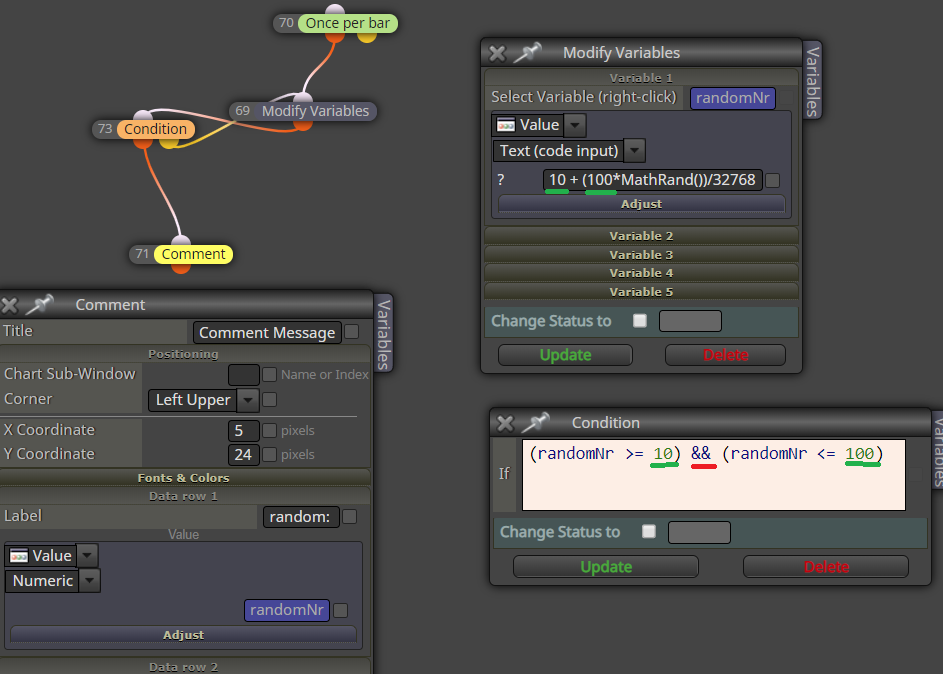Open Value type dropdown in Modify Variables
This screenshot has height=674, width=943.
[576, 125]
